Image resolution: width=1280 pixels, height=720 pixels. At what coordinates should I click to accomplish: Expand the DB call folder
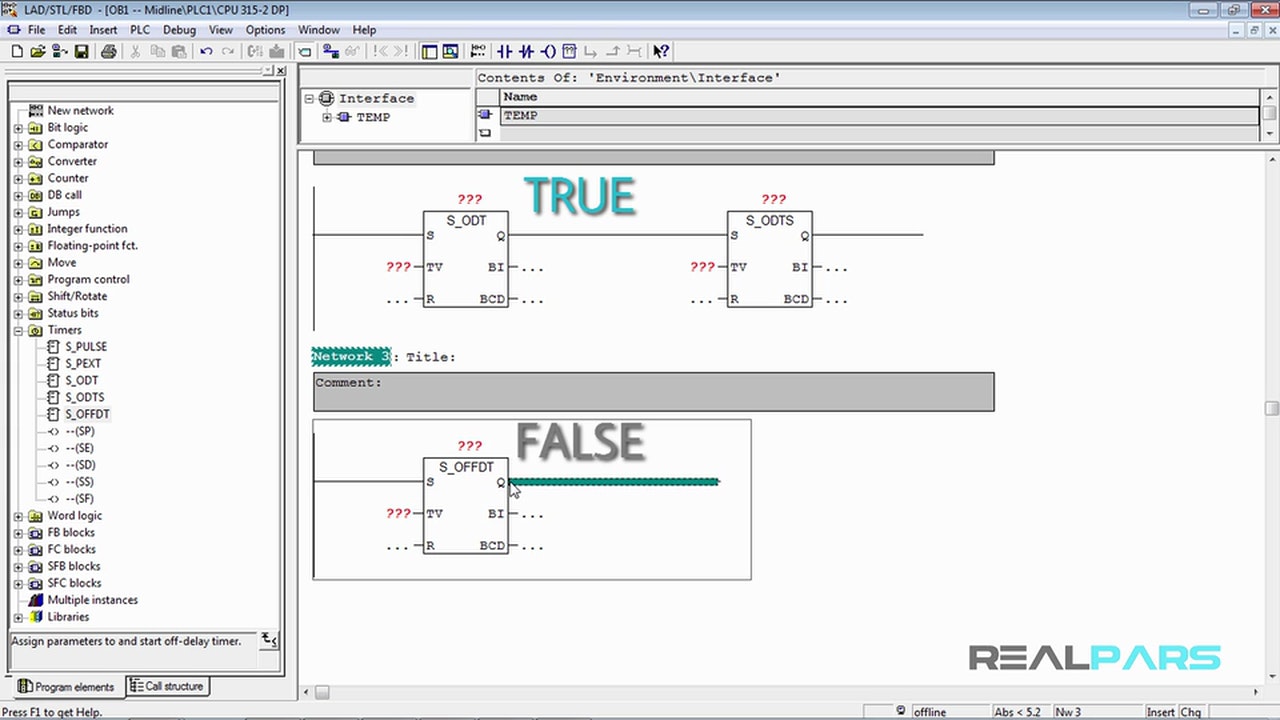pos(18,196)
